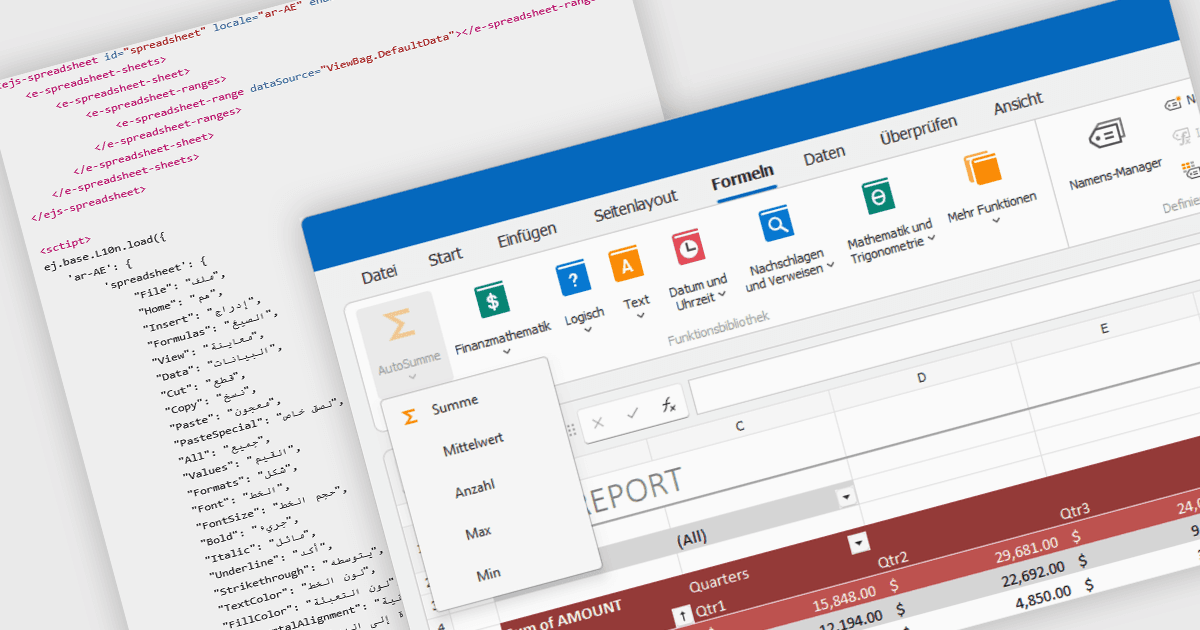The height and width of the screenshot is (630, 1200).
Task: Click the confirm checkmark in the formula bar
Action: [632, 413]
